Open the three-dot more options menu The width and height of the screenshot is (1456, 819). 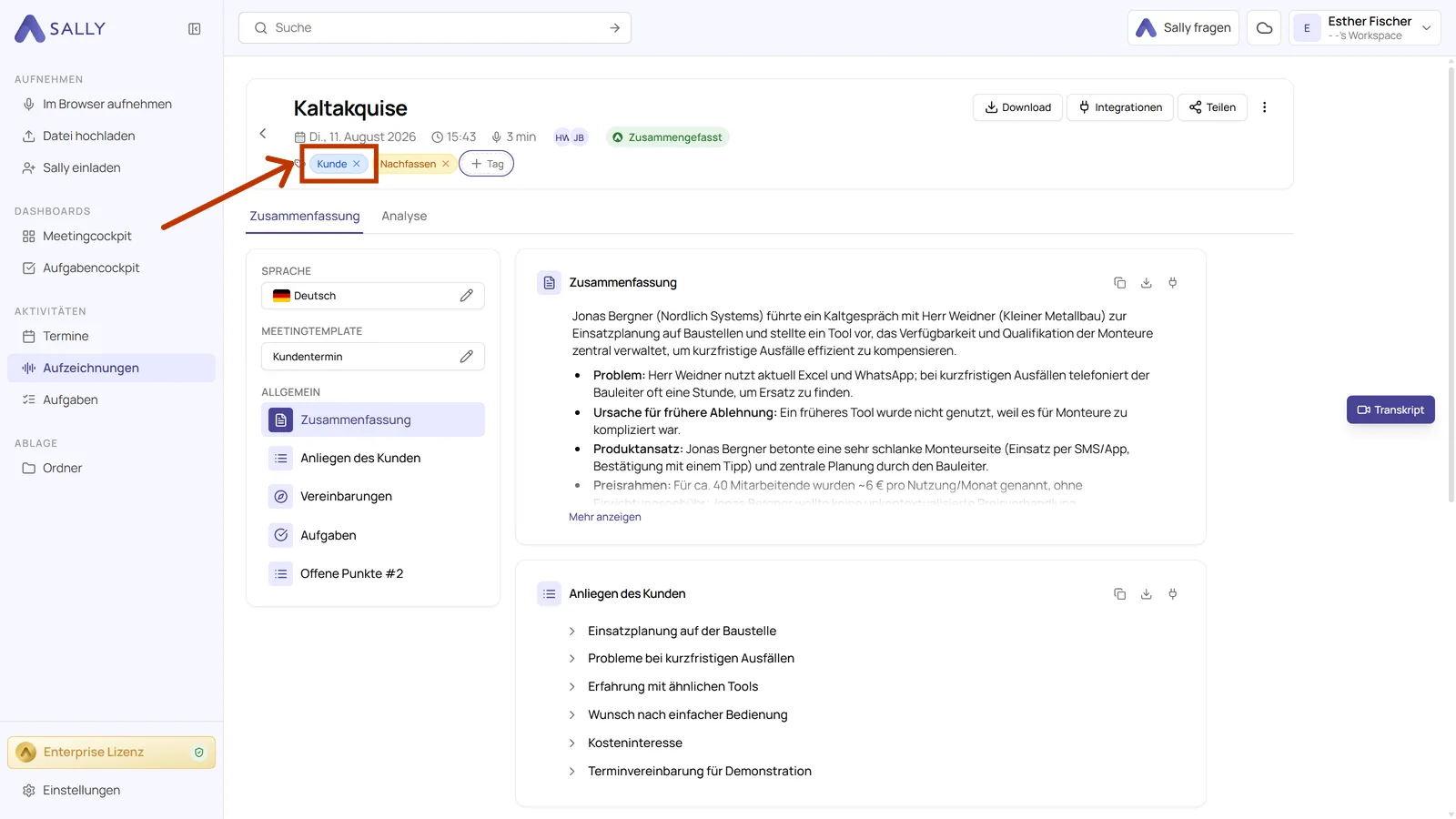point(1264,107)
